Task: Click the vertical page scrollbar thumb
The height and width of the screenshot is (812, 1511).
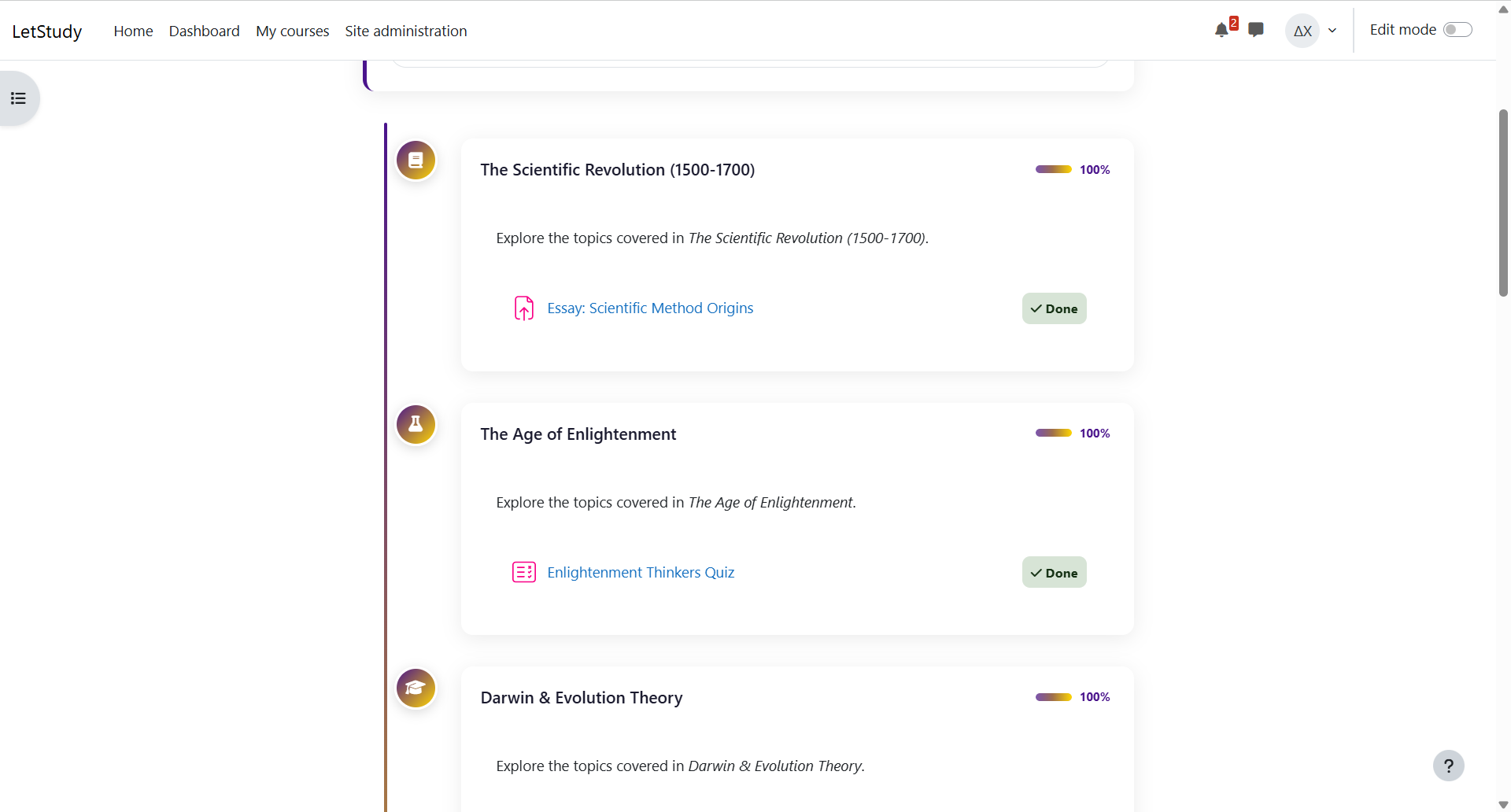Action: click(x=1503, y=203)
